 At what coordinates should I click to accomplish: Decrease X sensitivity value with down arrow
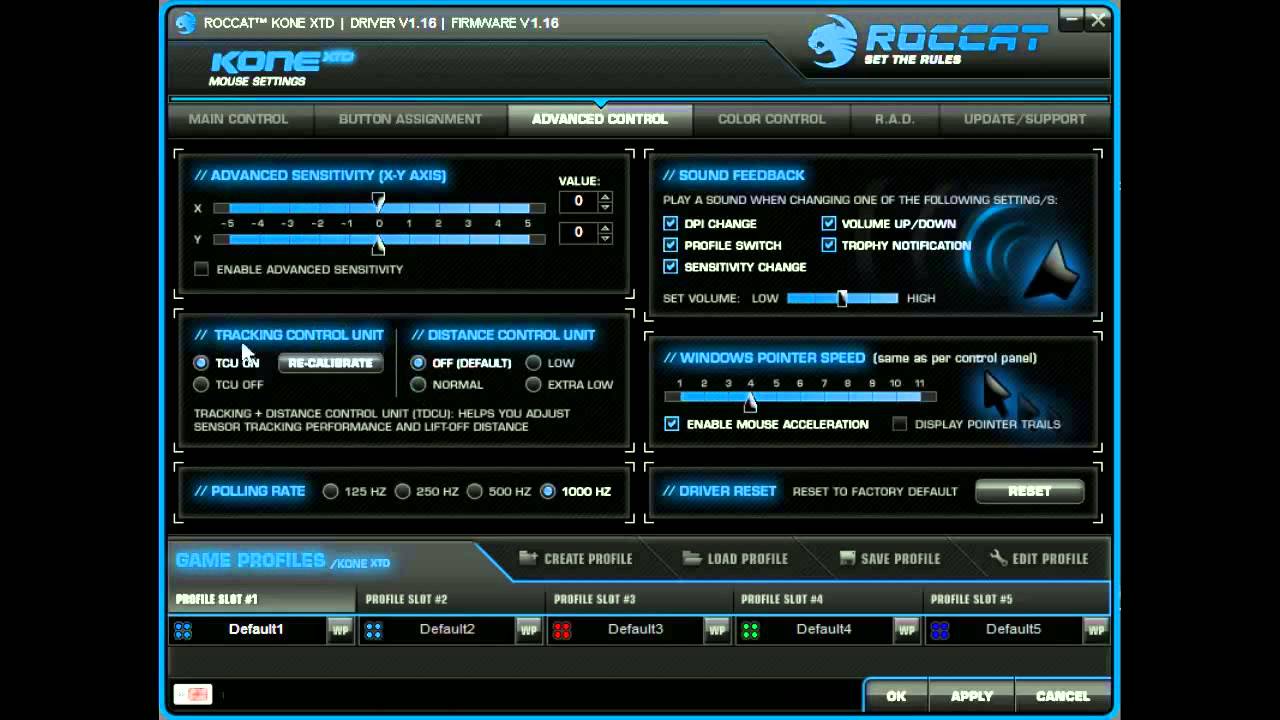605,206
